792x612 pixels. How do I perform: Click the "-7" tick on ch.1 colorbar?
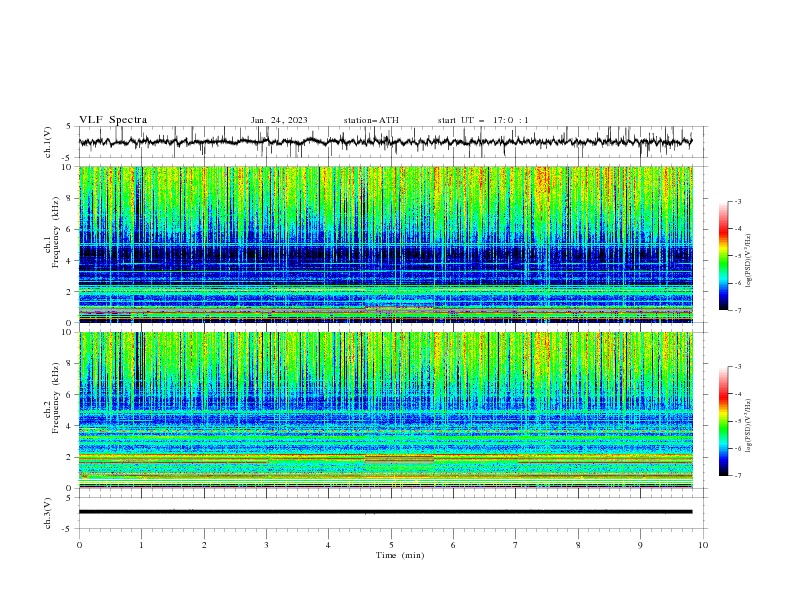click(x=737, y=310)
